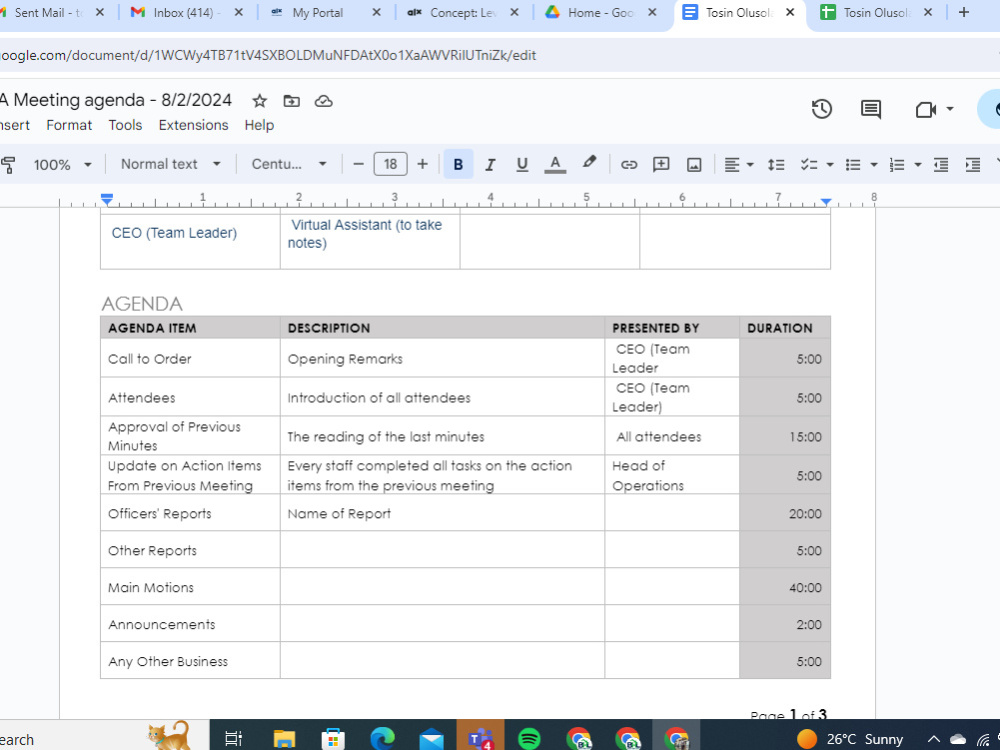Click the numbered list icon

click(897, 165)
